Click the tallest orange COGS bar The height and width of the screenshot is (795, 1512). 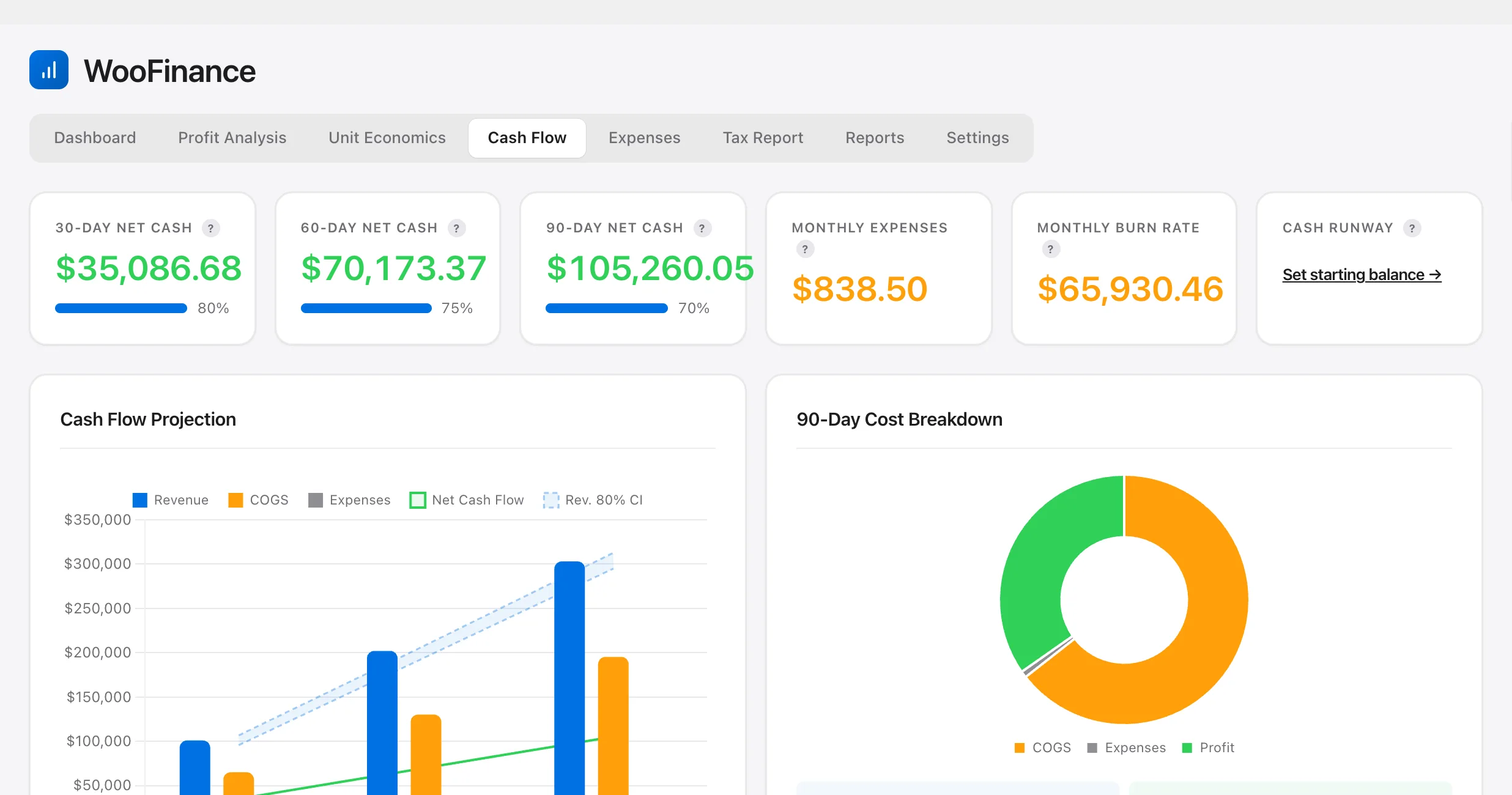(613, 725)
